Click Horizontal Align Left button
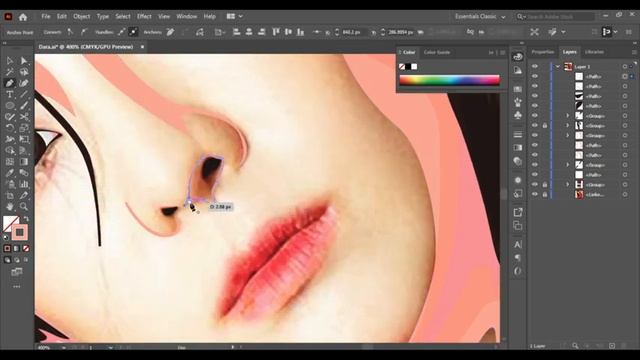Viewport: 640px width, 360px height. pyautogui.click(x=236, y=32)
